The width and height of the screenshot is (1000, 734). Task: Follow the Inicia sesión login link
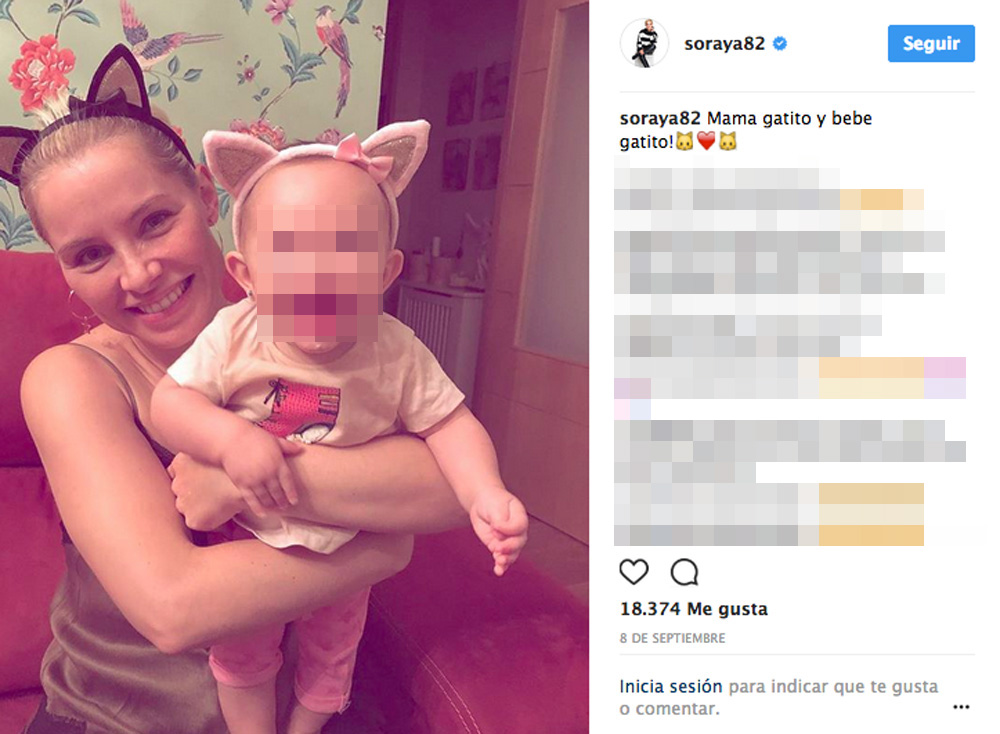671,687
